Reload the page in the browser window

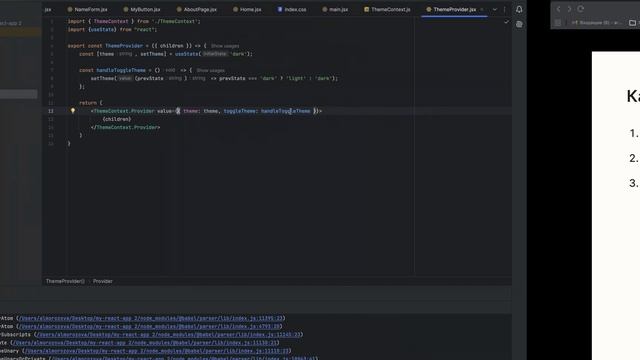click(580, 9)
